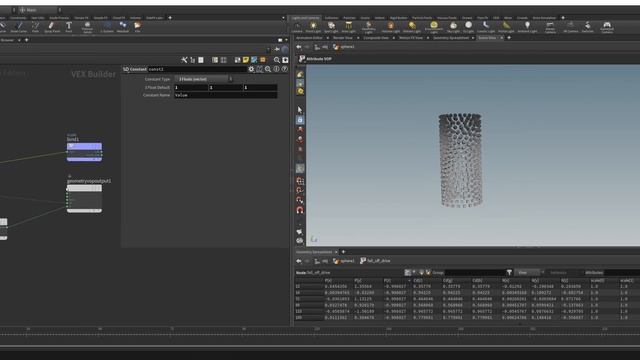Add a Portal Light from shelf
Viewport: 640px width, 360px height.
click(x=506, y=27)
